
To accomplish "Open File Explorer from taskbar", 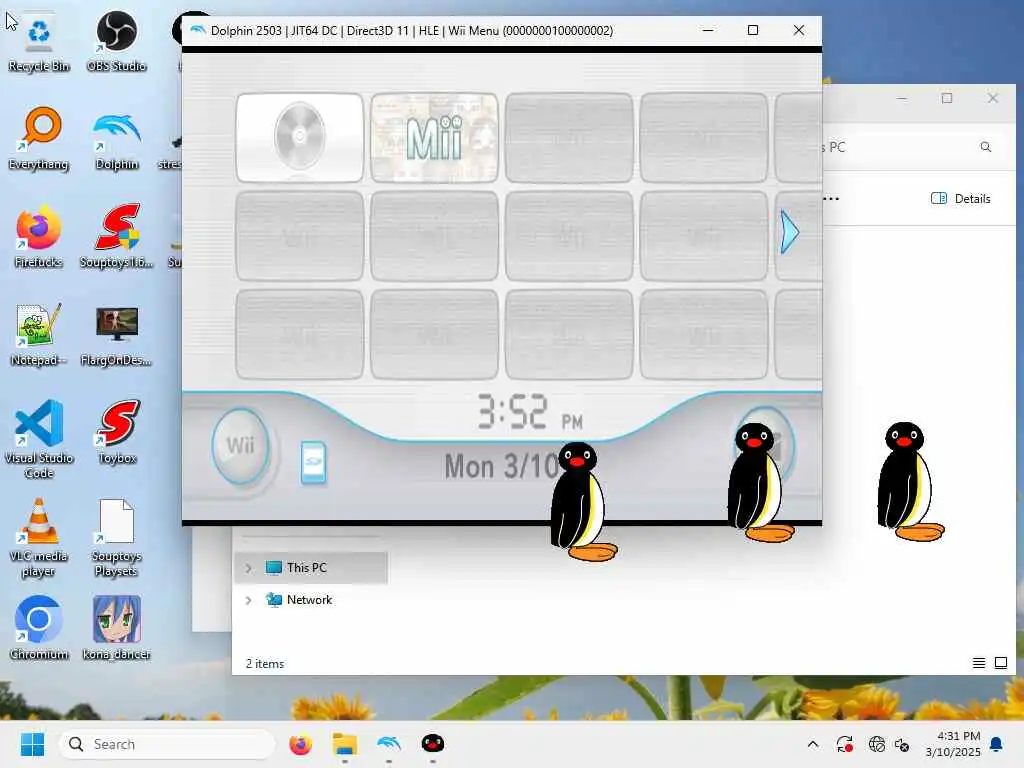I will point(344,744).
